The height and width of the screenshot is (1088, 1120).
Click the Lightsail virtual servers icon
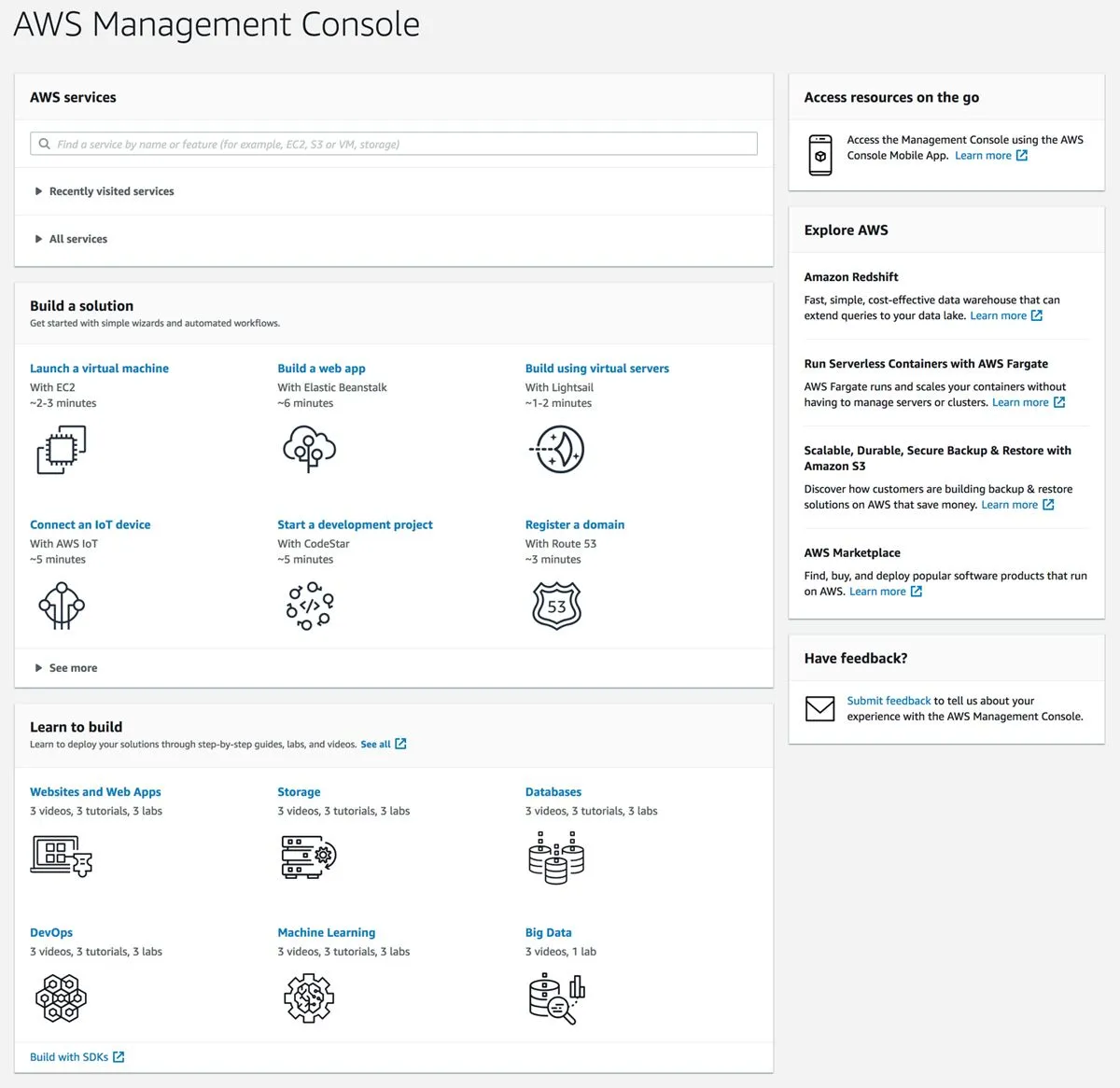click(x=556, y=450)
